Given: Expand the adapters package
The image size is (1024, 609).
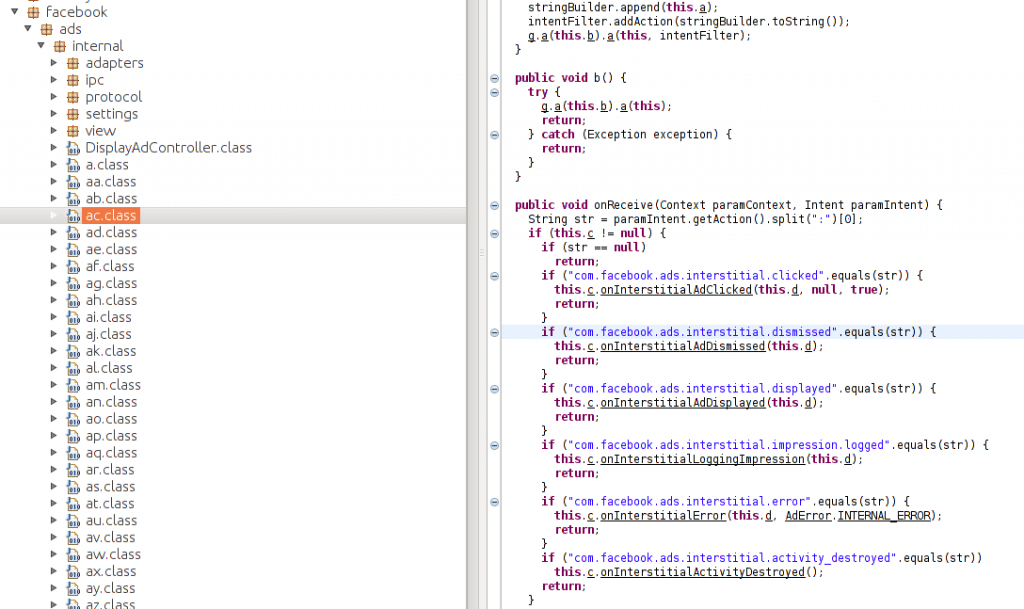Looking at the screenshot, I should pos(54,63).
